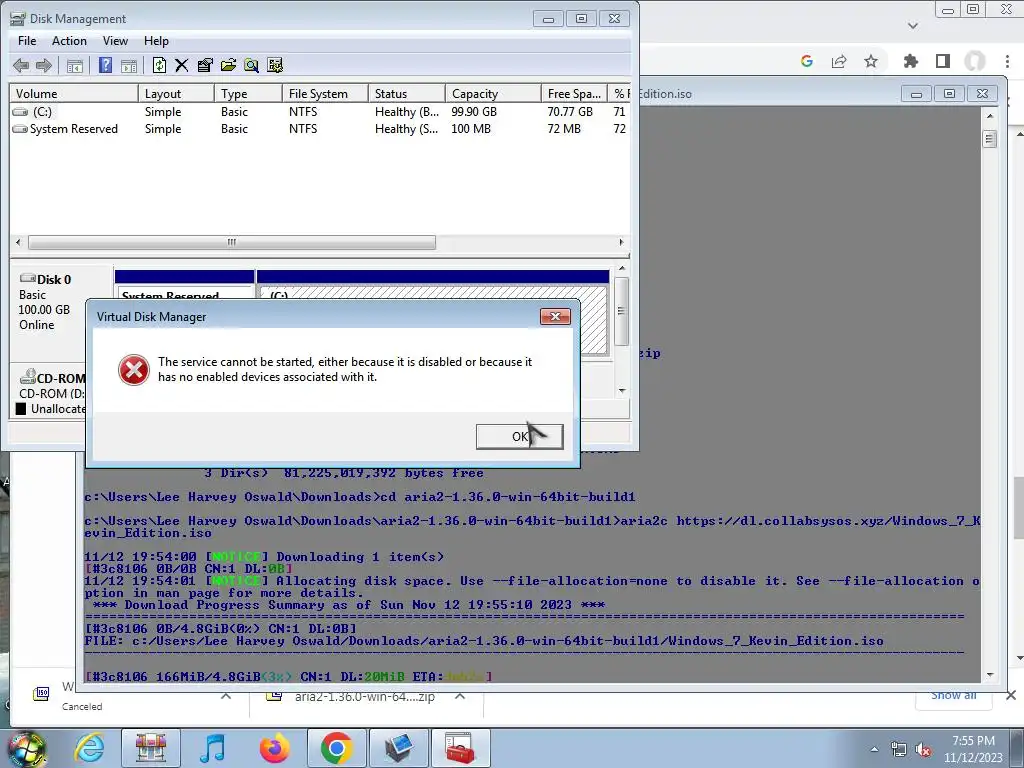Open the clock showing 7:55 PM
Viewport: 1024px width, 768px height.
coord(973,749)
